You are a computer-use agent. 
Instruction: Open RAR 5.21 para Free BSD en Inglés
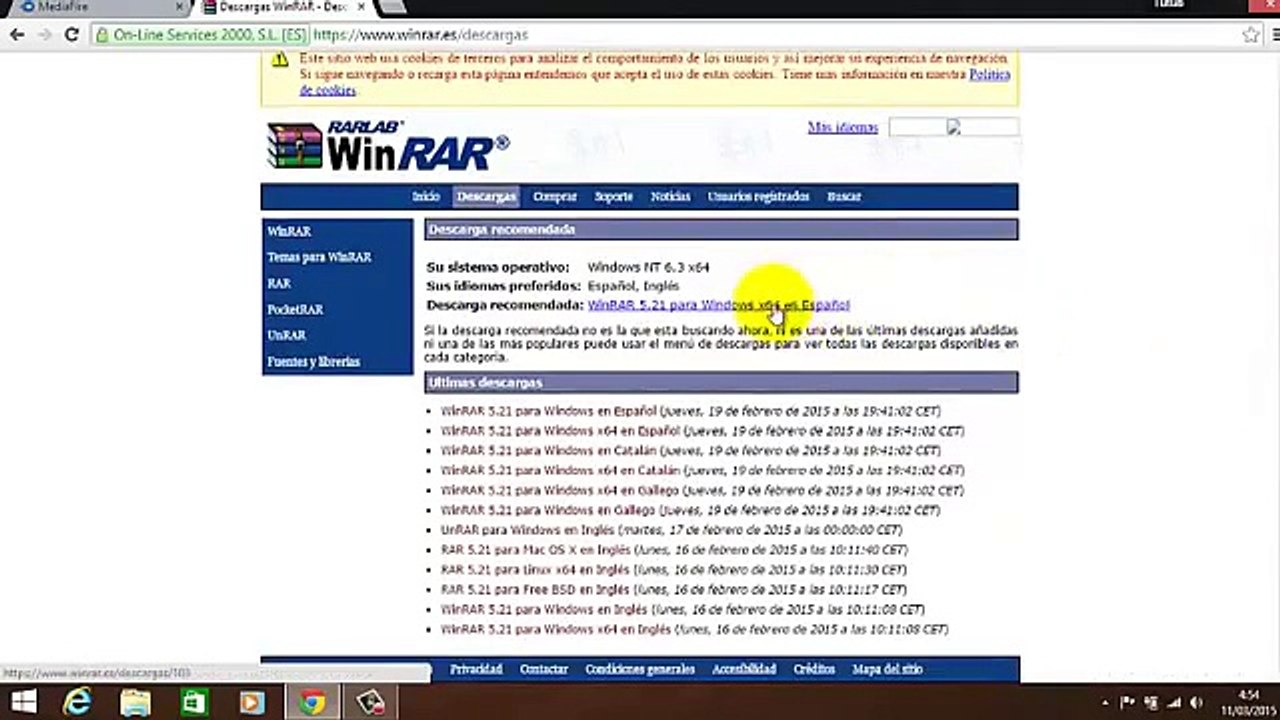(x=536, y=590)
